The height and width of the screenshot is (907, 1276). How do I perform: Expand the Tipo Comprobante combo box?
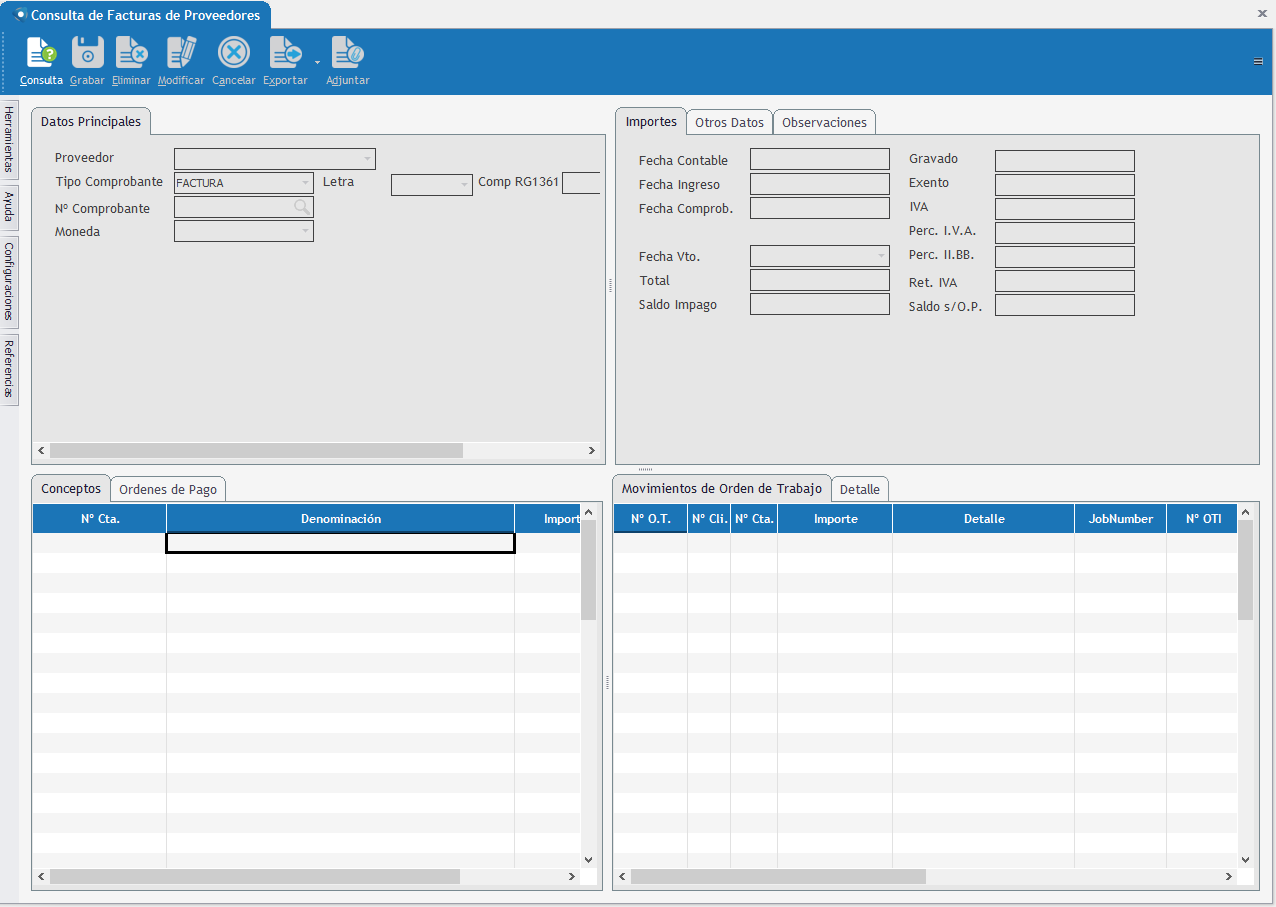[x=305, y=183]
